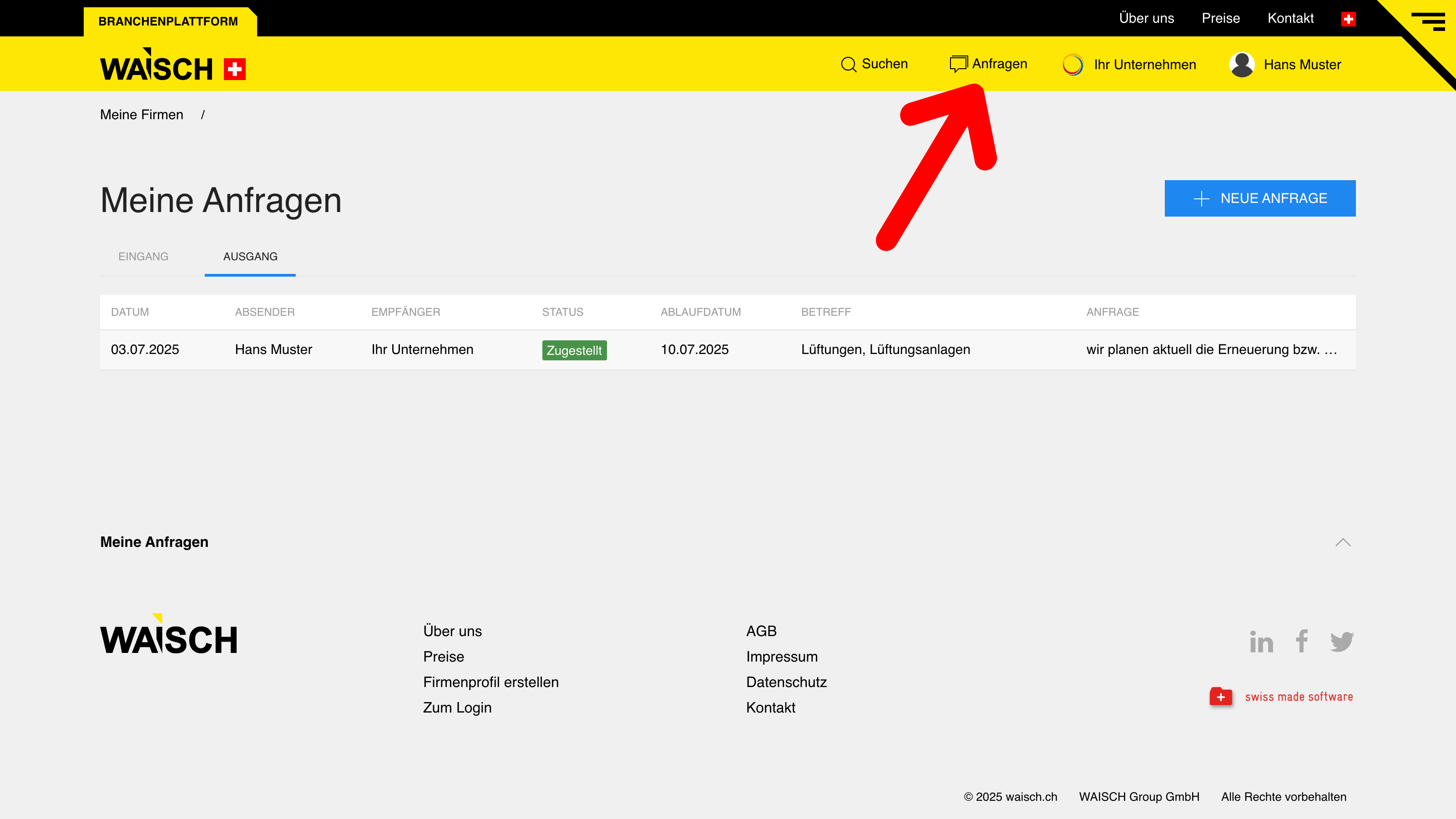The width and height of the screenshot is (1456, 819).
Task: Open the Facebook icon in footer
Action: coord(1302,641)
